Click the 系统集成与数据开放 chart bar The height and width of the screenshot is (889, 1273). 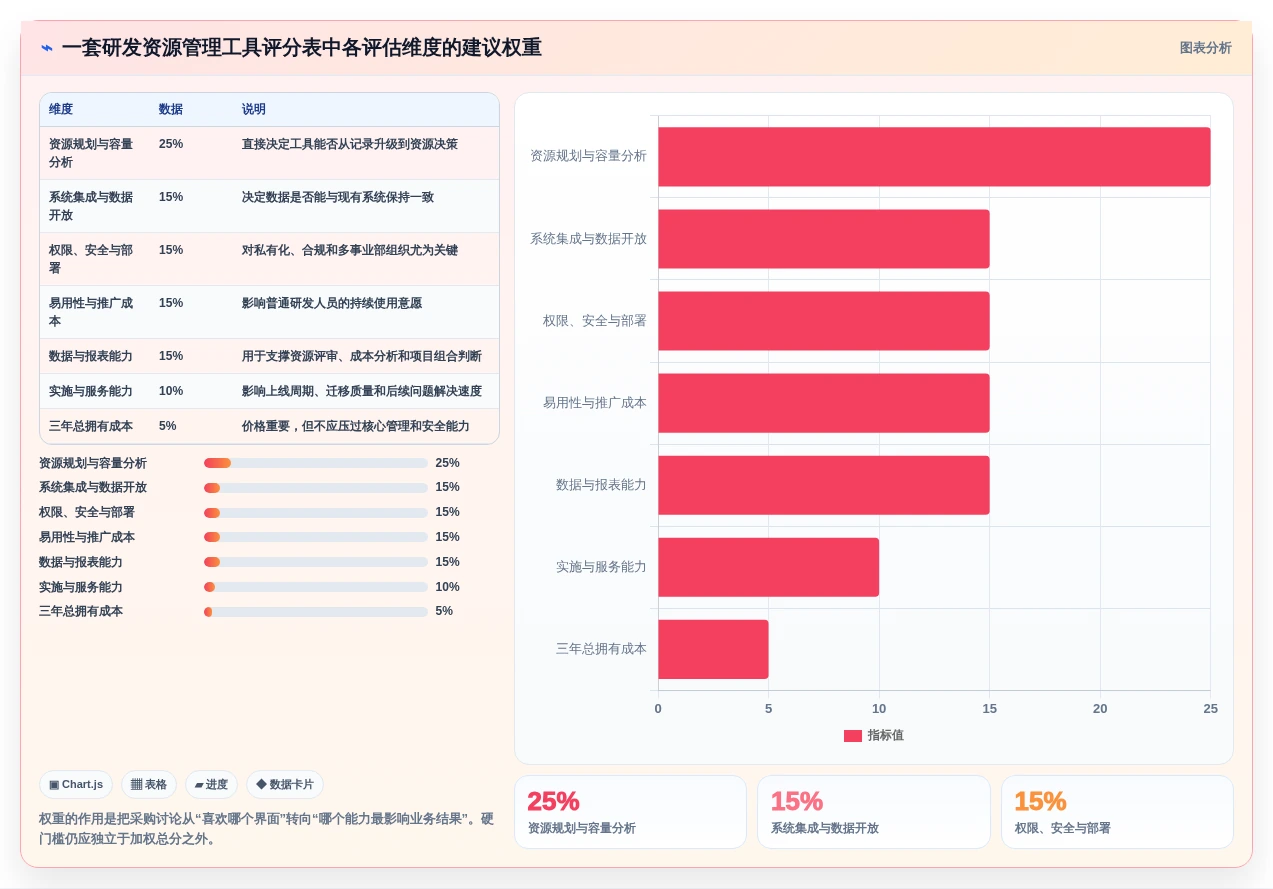pos(824,239)
